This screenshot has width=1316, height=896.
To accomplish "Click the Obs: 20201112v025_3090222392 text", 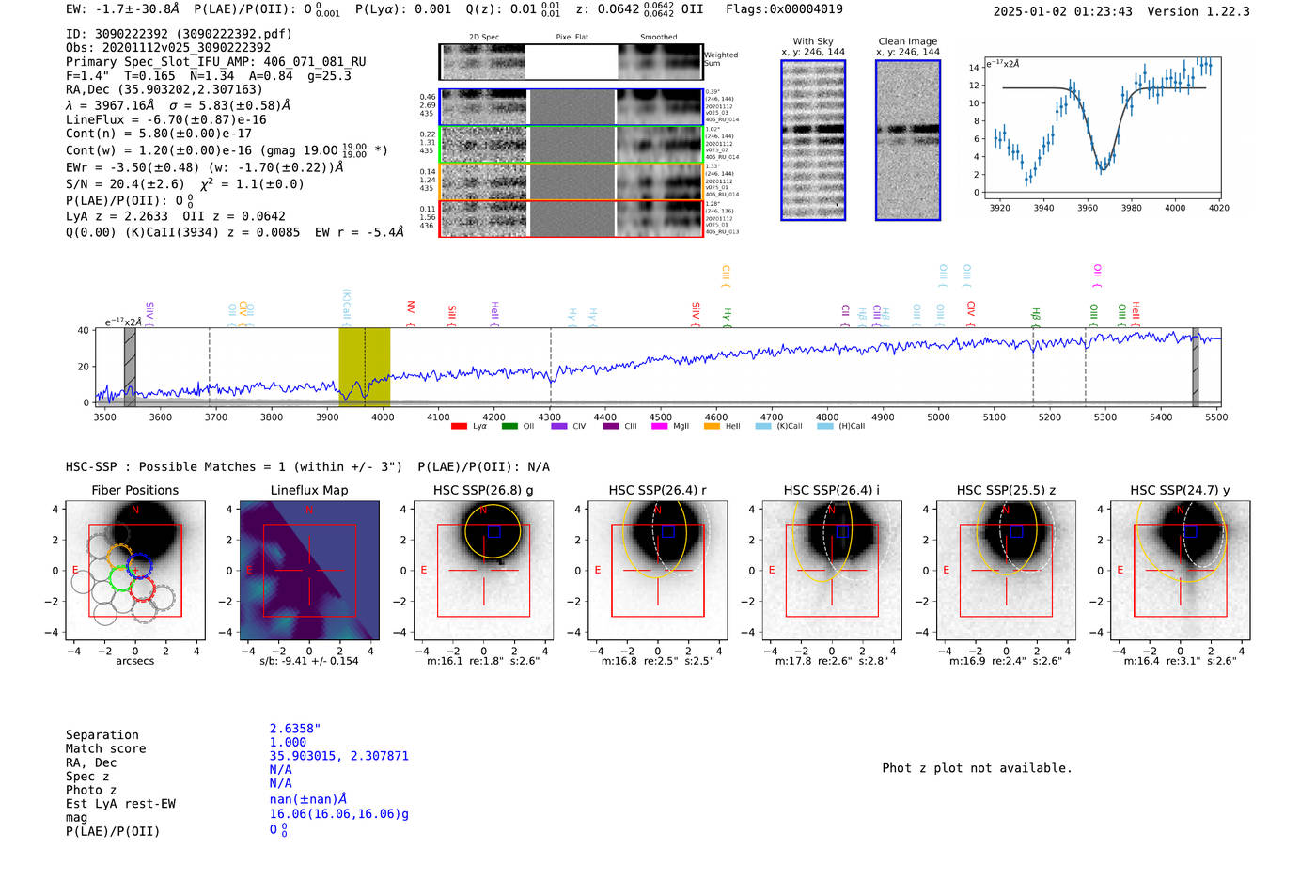I will click(x=168, y=48).
